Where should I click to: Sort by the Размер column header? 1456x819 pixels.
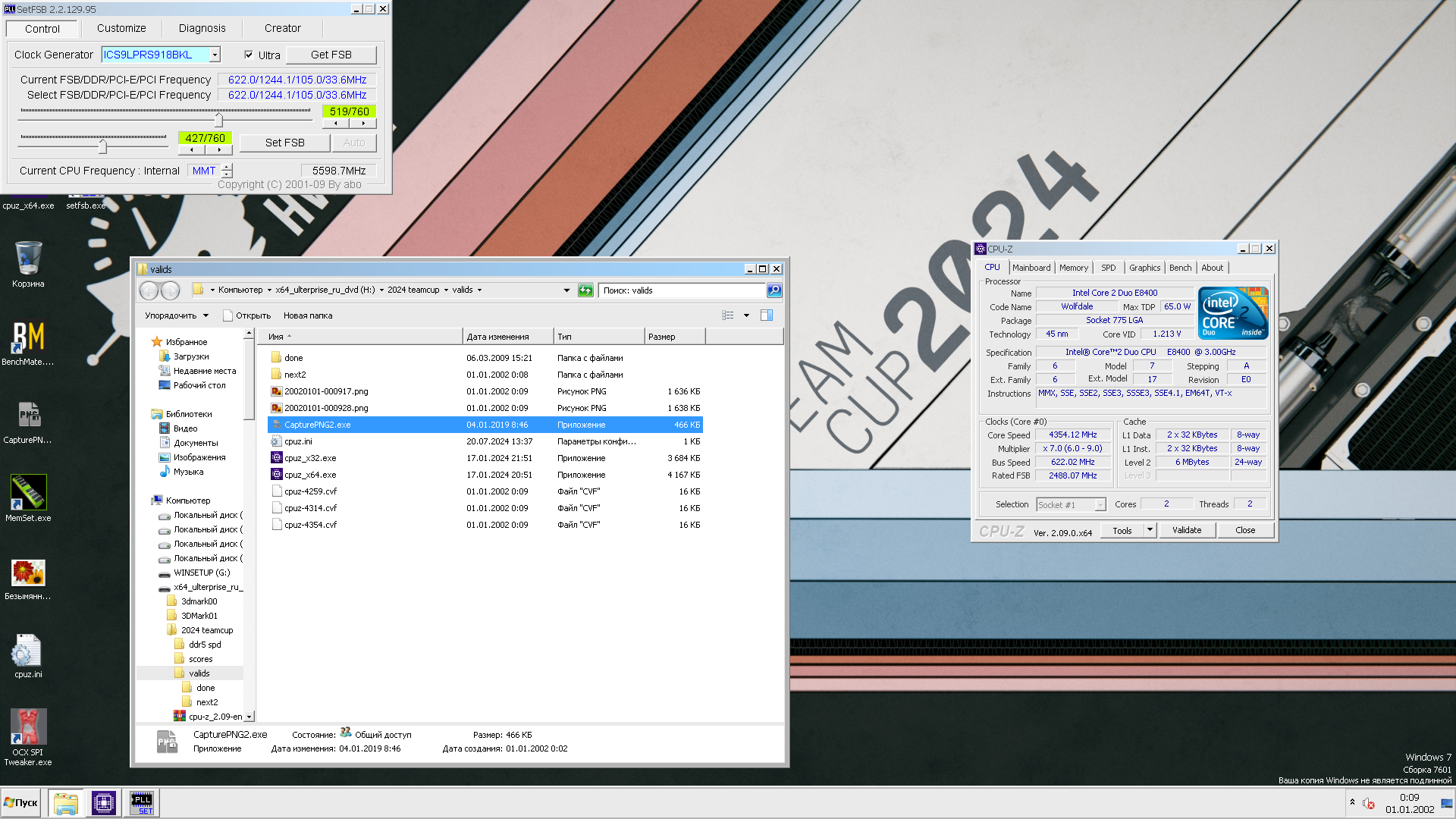coord(675,337)
